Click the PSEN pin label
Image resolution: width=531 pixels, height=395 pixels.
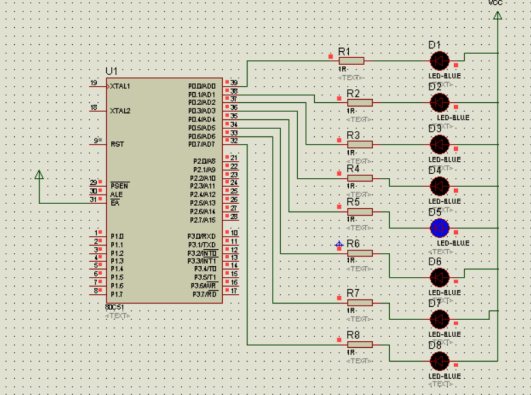pos(120,186)
